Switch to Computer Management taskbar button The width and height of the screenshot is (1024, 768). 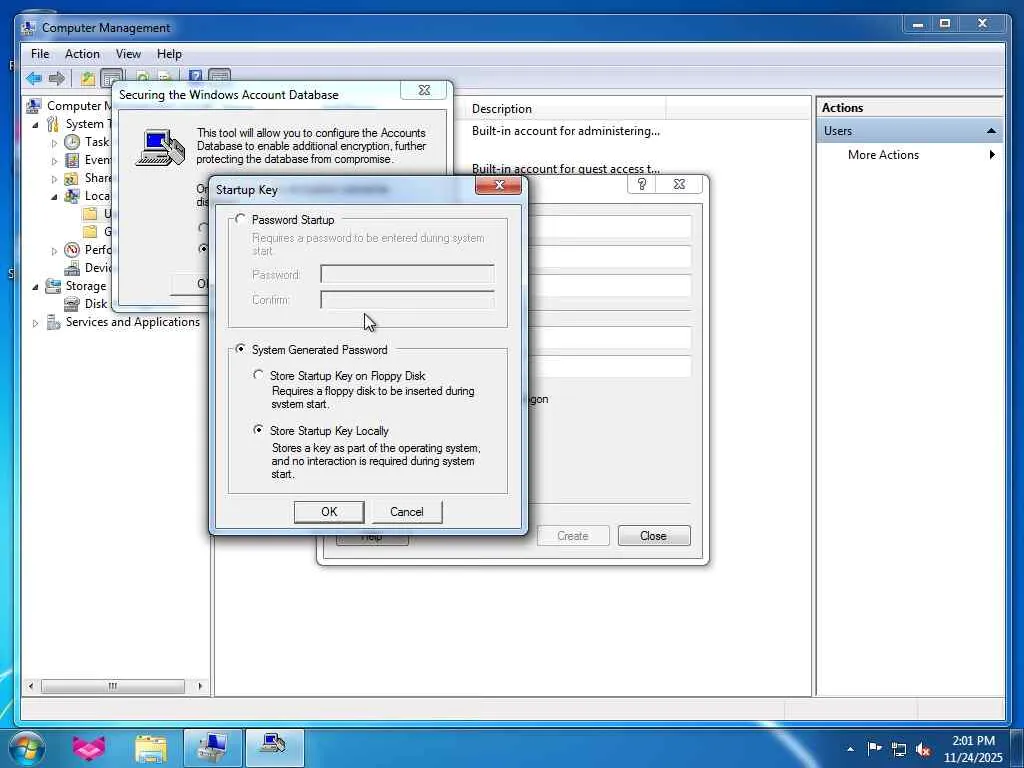[x=212, y=748]
